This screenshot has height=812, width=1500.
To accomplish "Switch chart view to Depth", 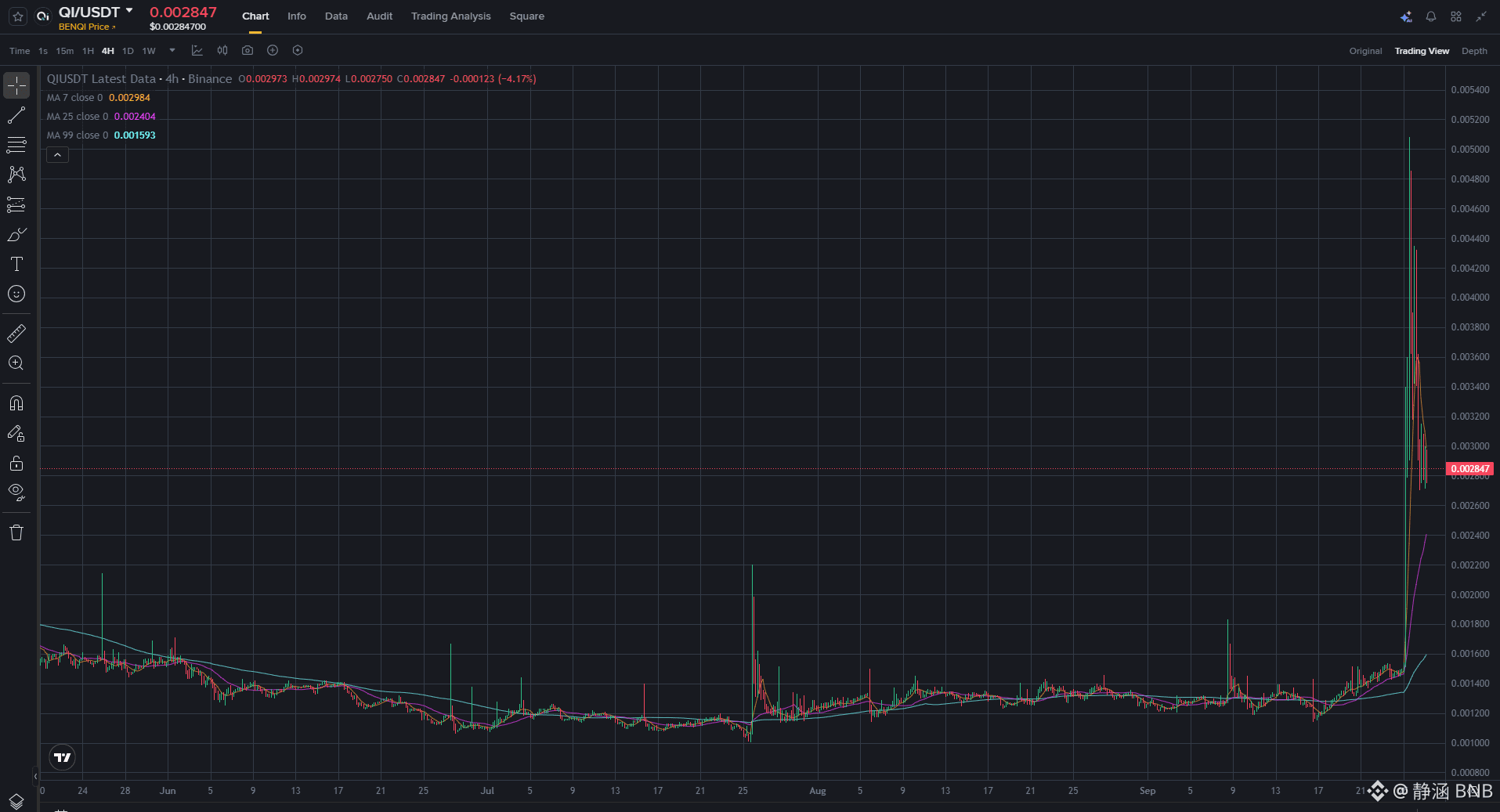I will click(1474, 51).
